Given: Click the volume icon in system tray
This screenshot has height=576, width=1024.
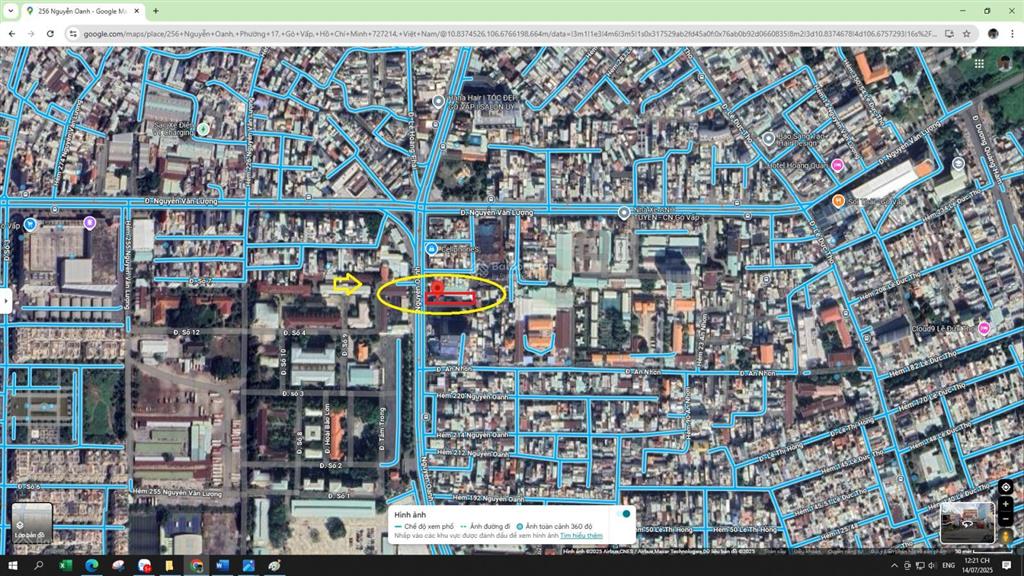Looking at the screenshot, I should pyautogui.click(x=933, y=566).
